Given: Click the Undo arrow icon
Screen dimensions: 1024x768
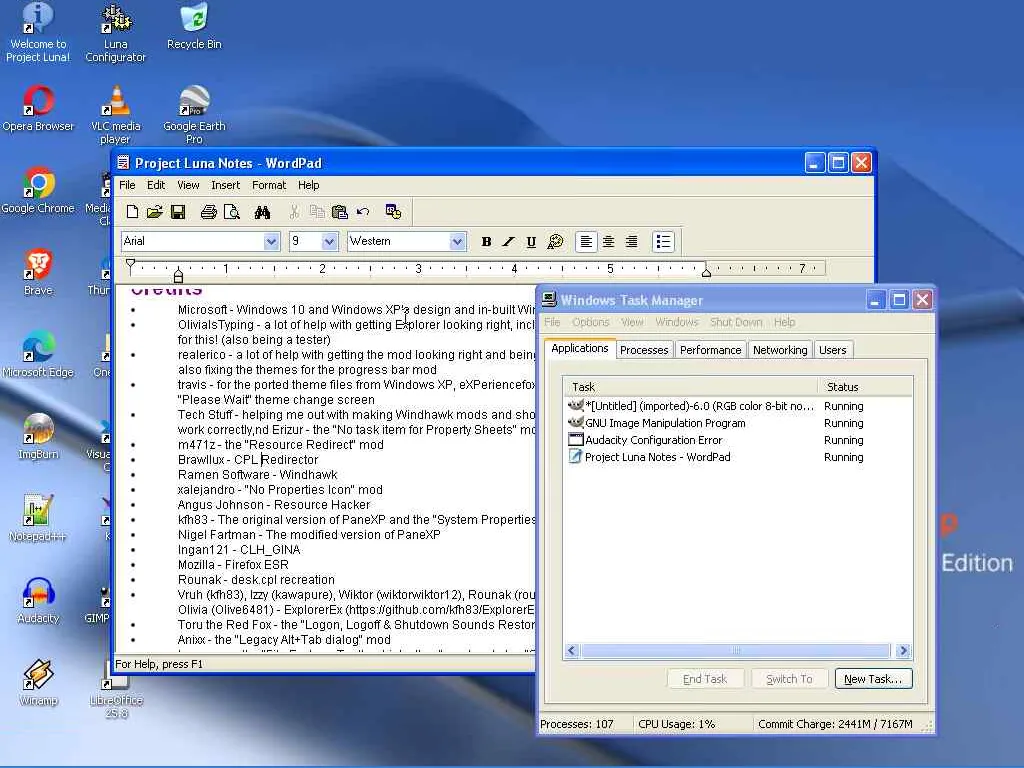Looking at the screenshot, I should point(363,212).
